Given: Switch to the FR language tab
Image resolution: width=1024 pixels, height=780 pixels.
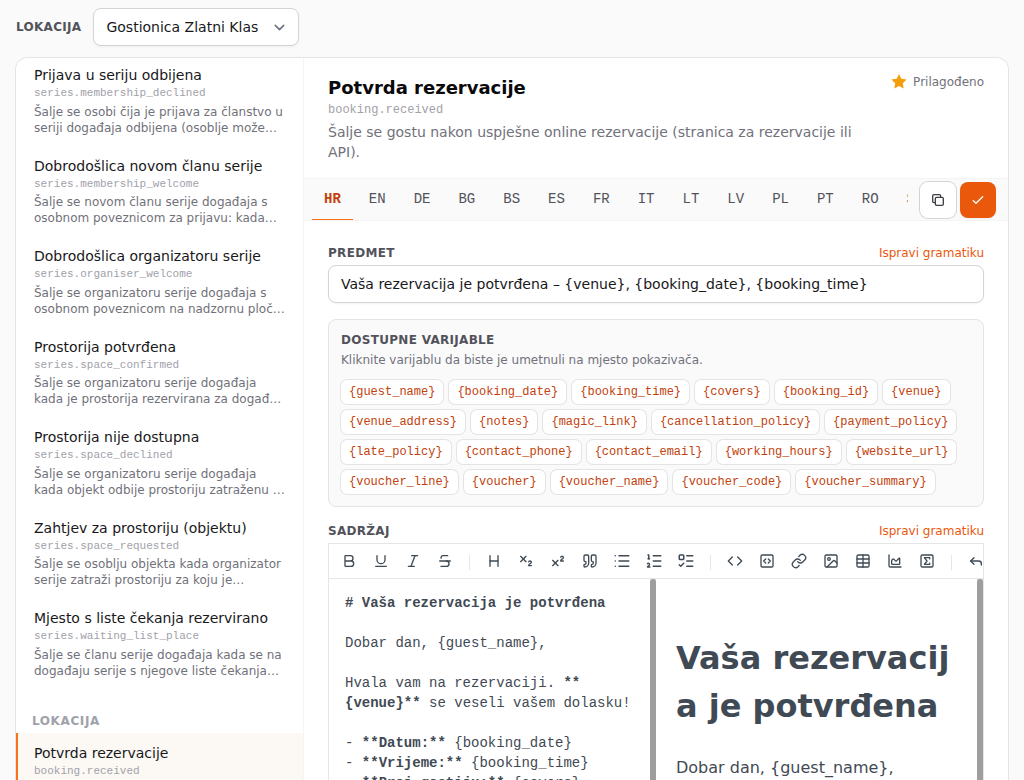Looking at the screenshot, I should 601,199.
